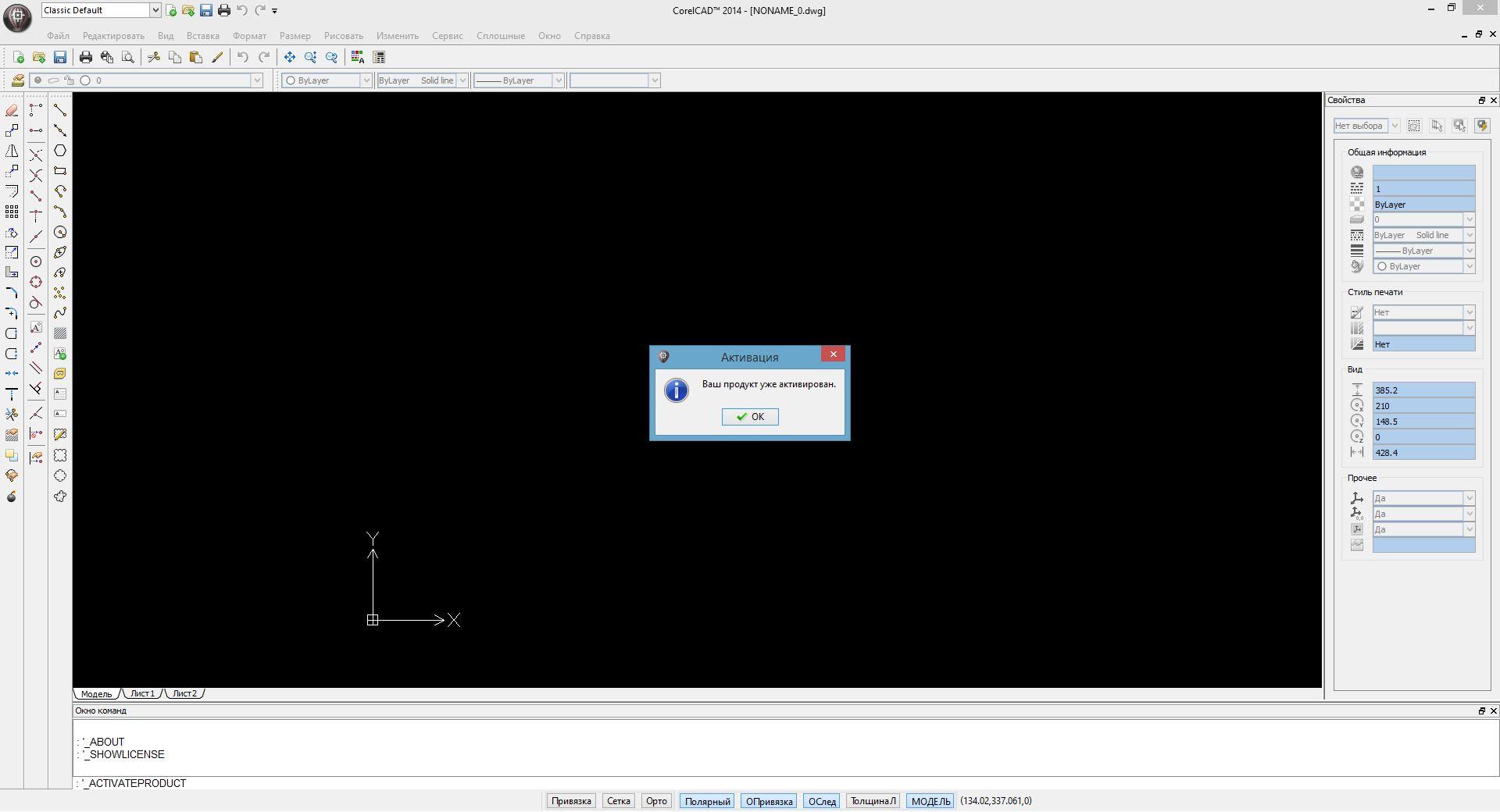
Task: Select the Polygon hexagon tool
Action: [60, 151]
